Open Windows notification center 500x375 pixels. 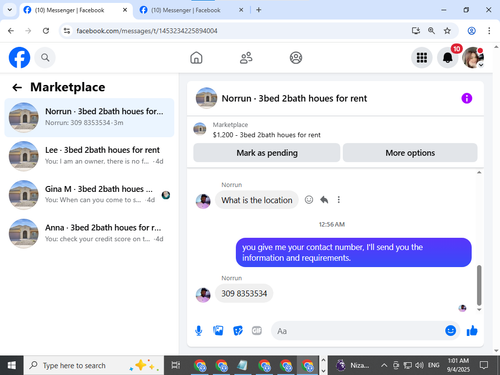click(x=484, y=365)
